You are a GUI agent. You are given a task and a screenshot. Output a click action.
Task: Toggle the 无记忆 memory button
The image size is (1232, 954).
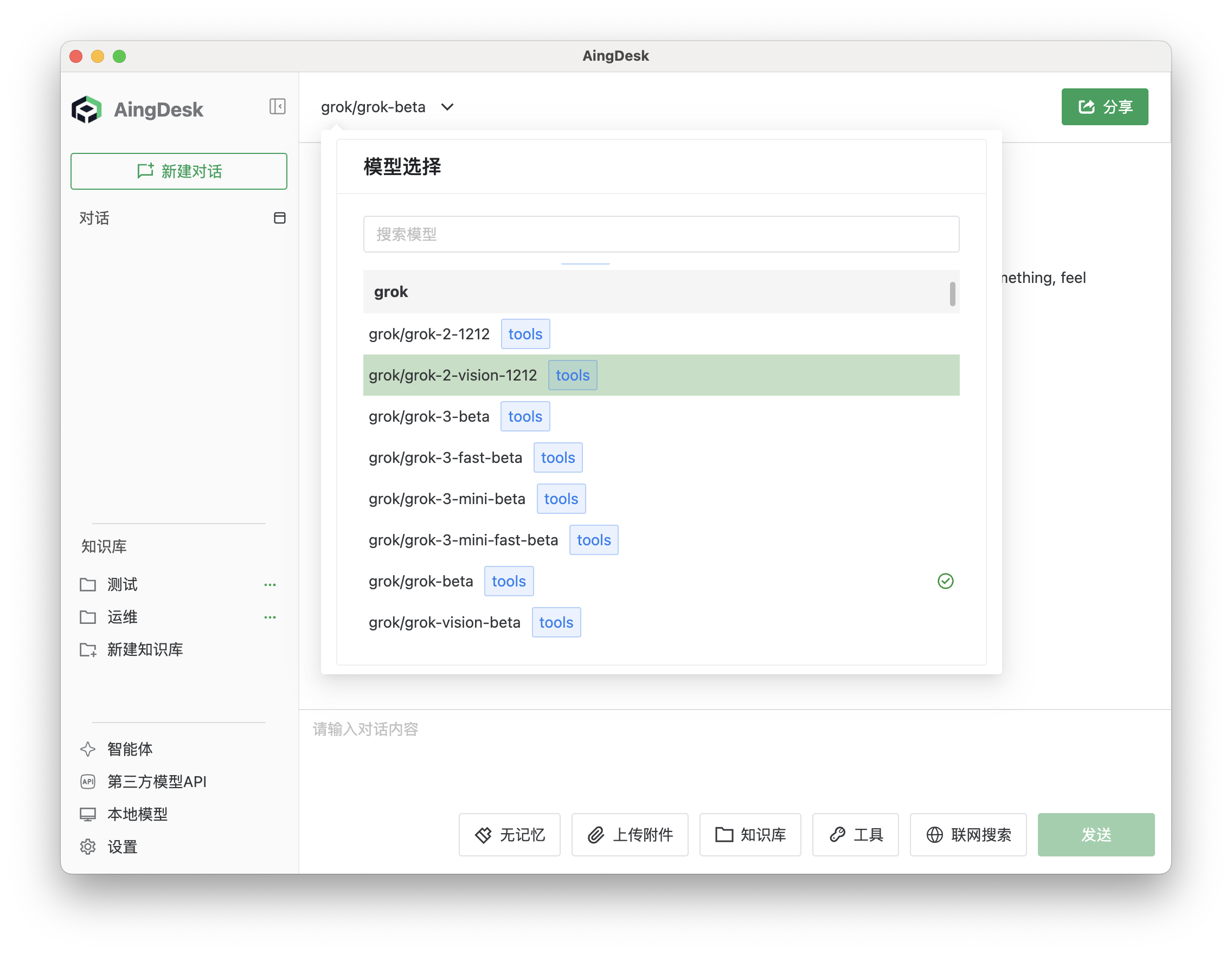pyautogui.click(x=509, y=834)
